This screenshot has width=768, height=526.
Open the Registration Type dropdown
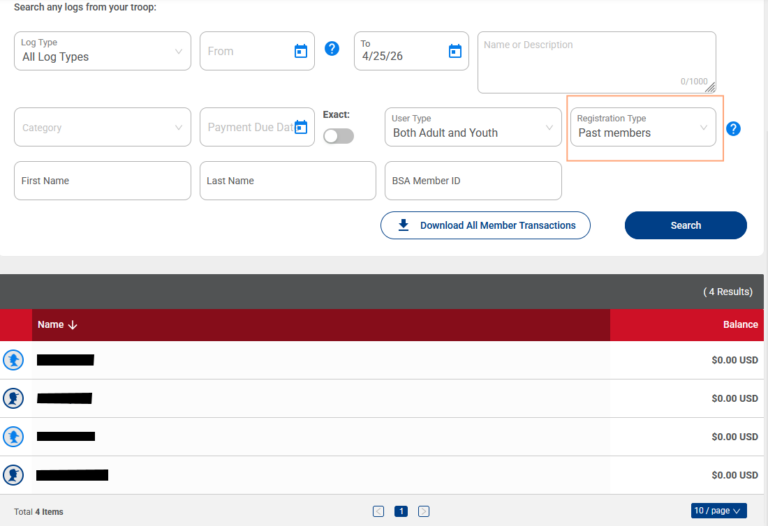tap(643, 127)
